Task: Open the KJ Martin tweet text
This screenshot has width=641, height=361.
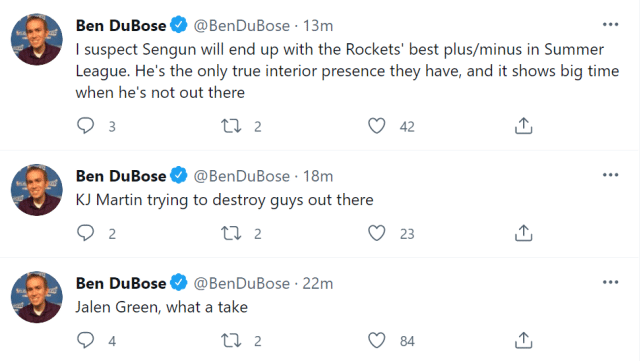Action: (x=224, y=200)
